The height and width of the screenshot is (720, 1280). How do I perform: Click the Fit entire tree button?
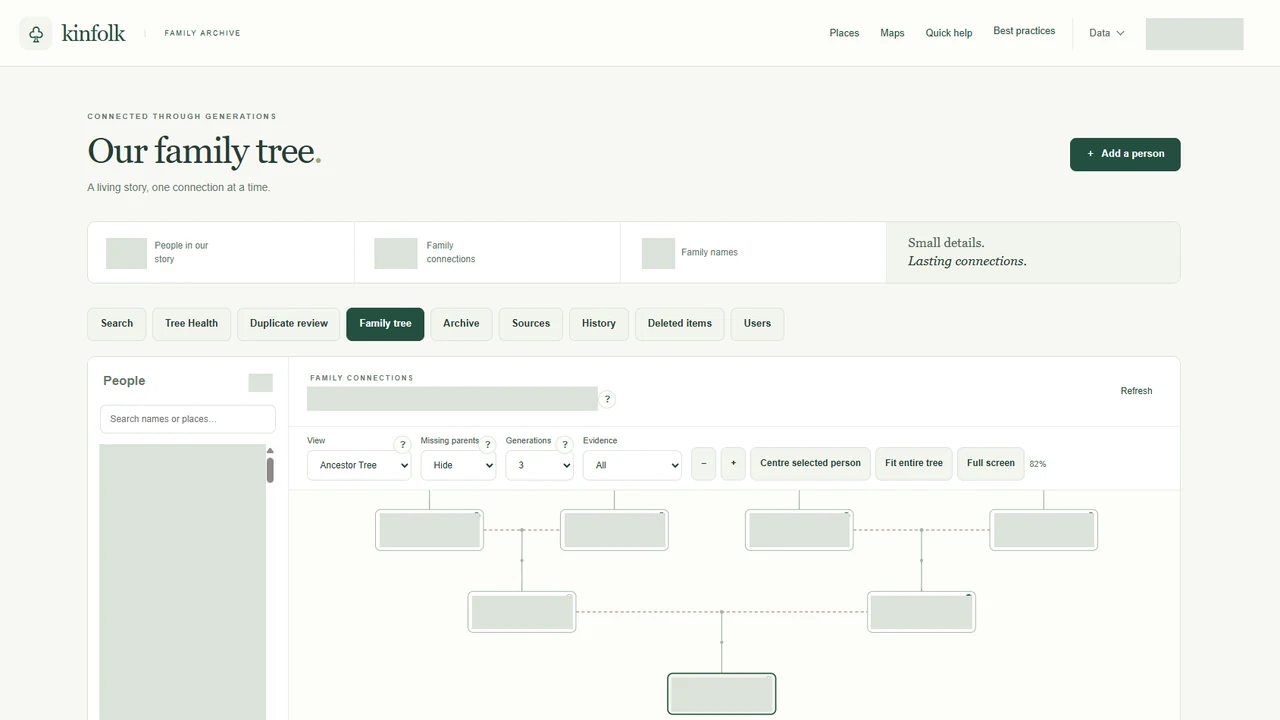914,463
